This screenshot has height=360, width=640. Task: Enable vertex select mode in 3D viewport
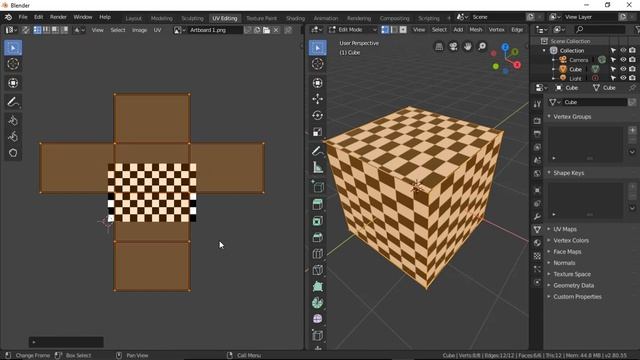pos(385,30)
